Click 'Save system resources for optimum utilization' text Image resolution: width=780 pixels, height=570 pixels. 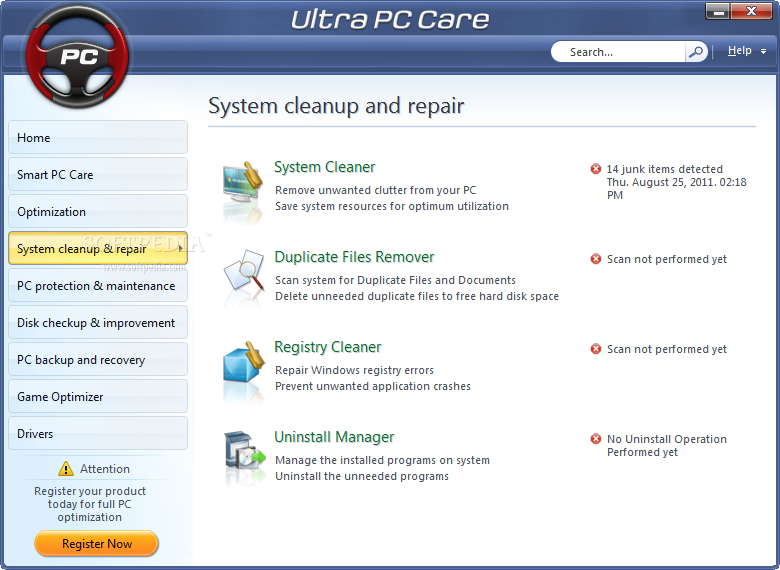pyautogui.click(x=392, y=206)
